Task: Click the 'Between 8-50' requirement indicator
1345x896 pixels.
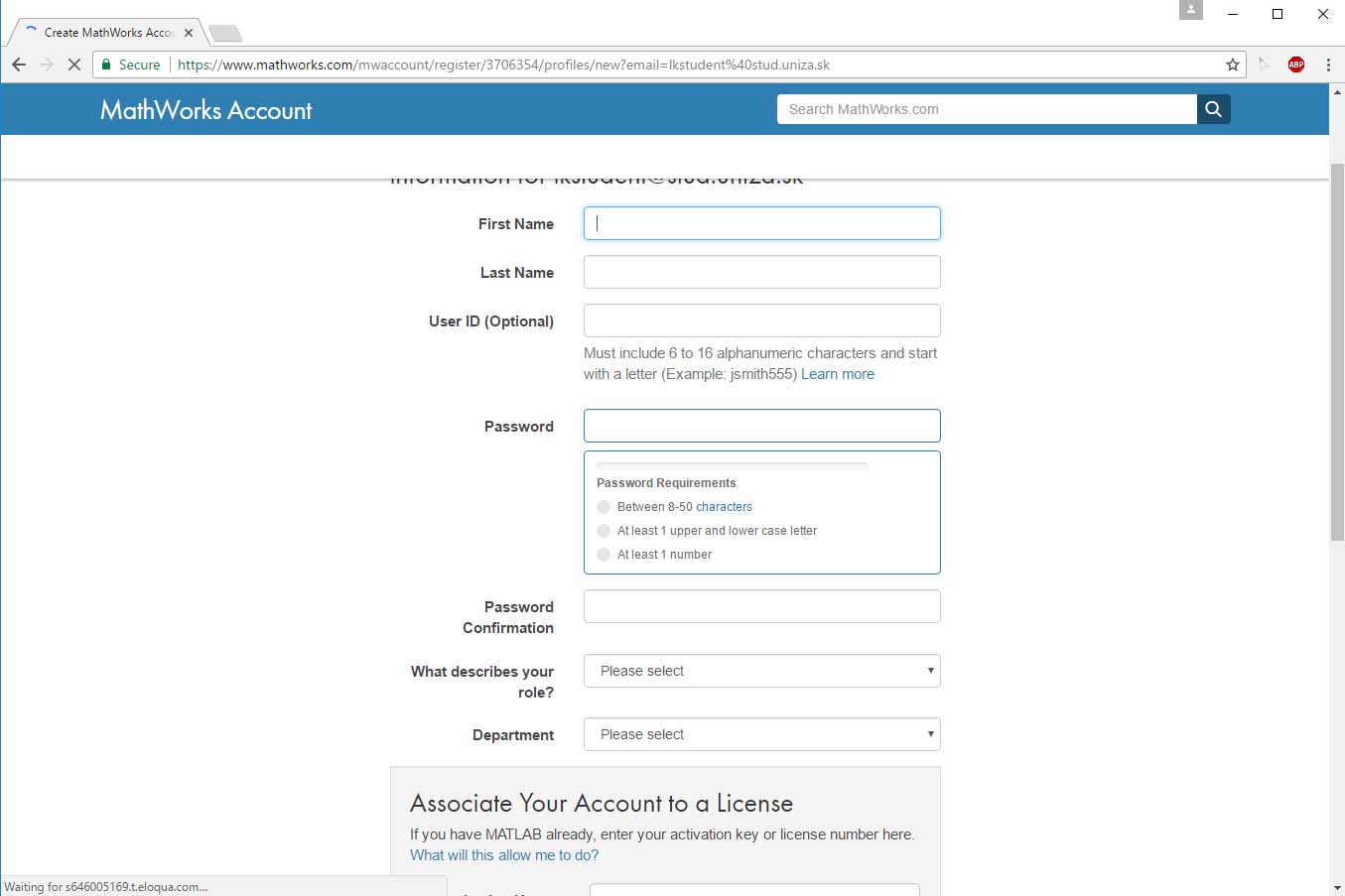Action: click(x=604, y=507)
